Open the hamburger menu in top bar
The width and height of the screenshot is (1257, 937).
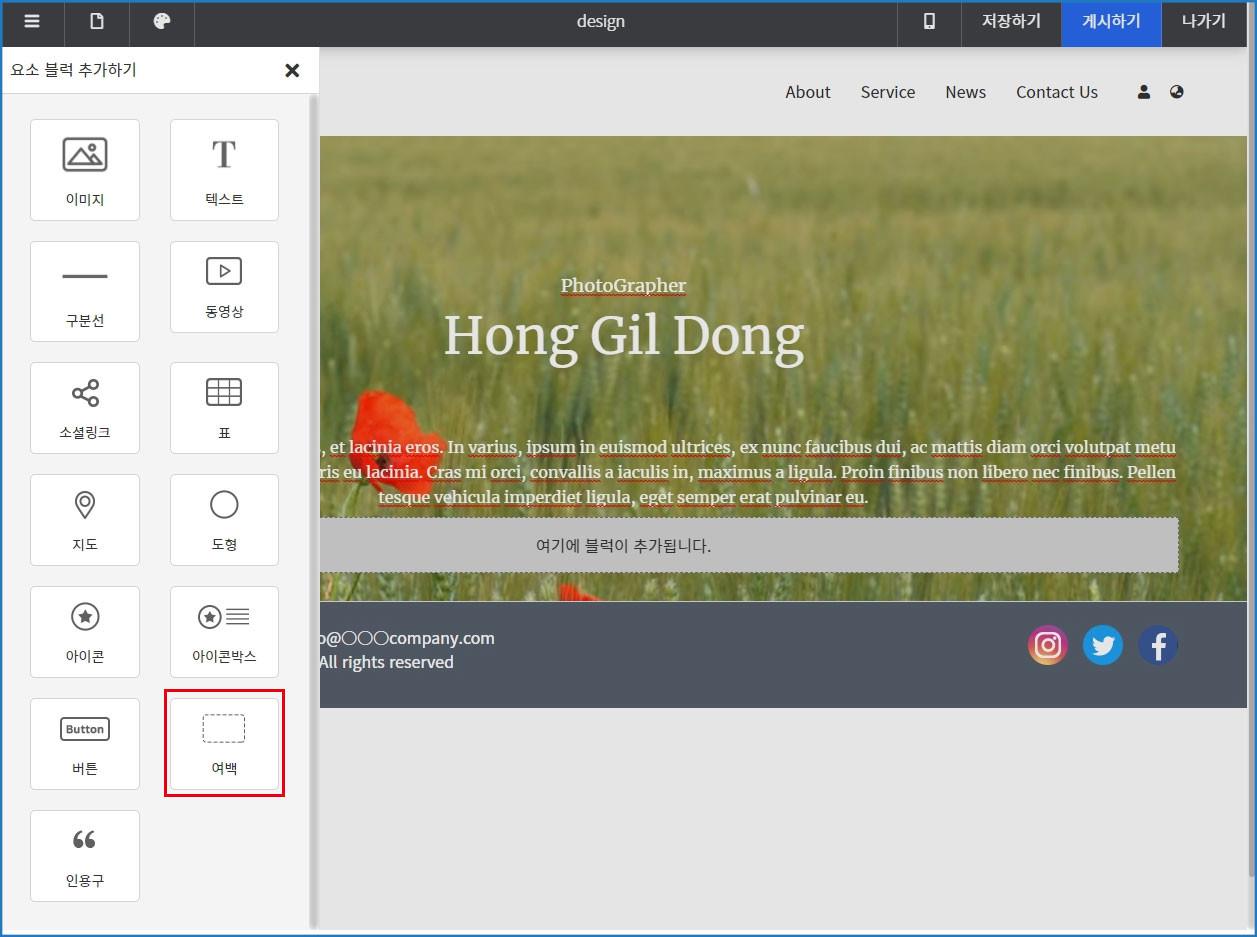(32, 22)
